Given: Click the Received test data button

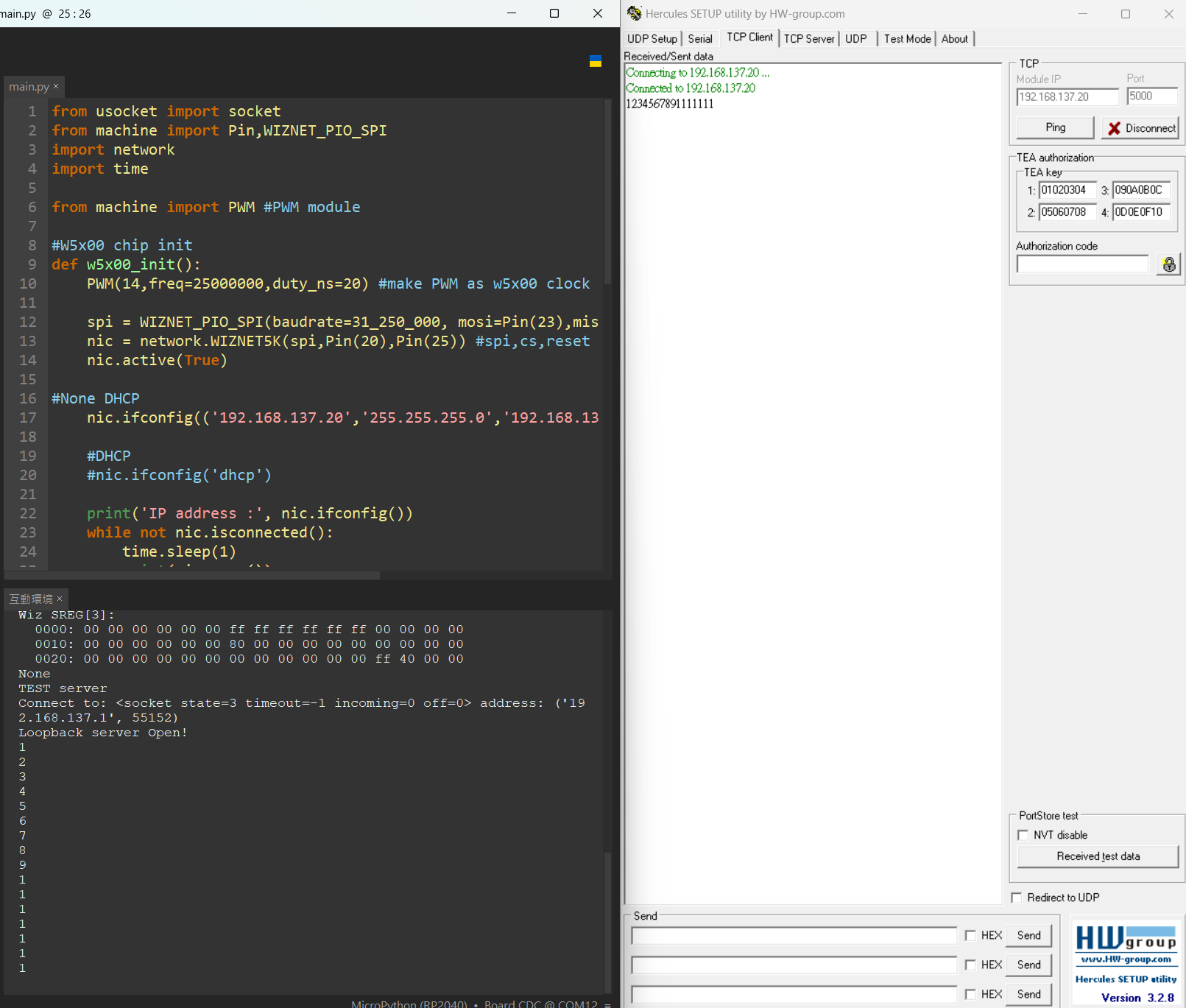Looking at the screenshot, I should click(x=1098, y=856).
